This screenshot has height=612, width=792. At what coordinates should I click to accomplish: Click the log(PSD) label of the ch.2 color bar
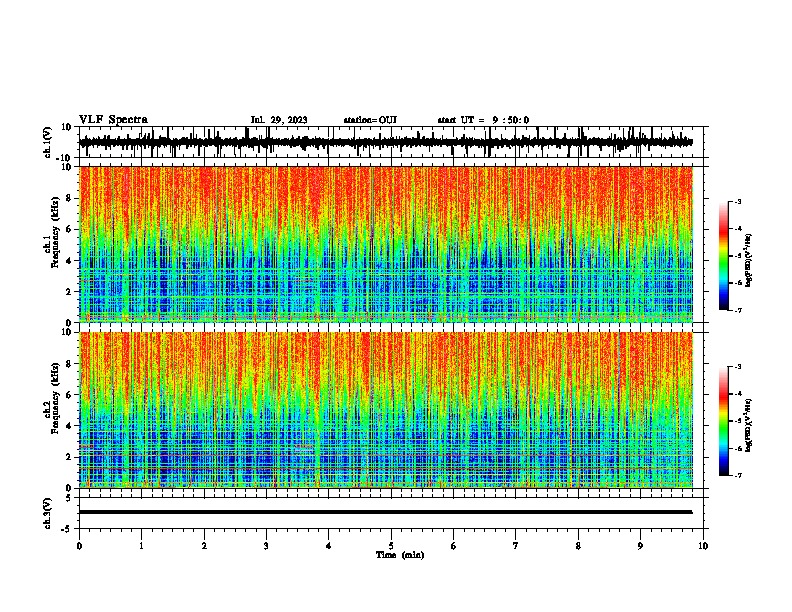(749, 425)
